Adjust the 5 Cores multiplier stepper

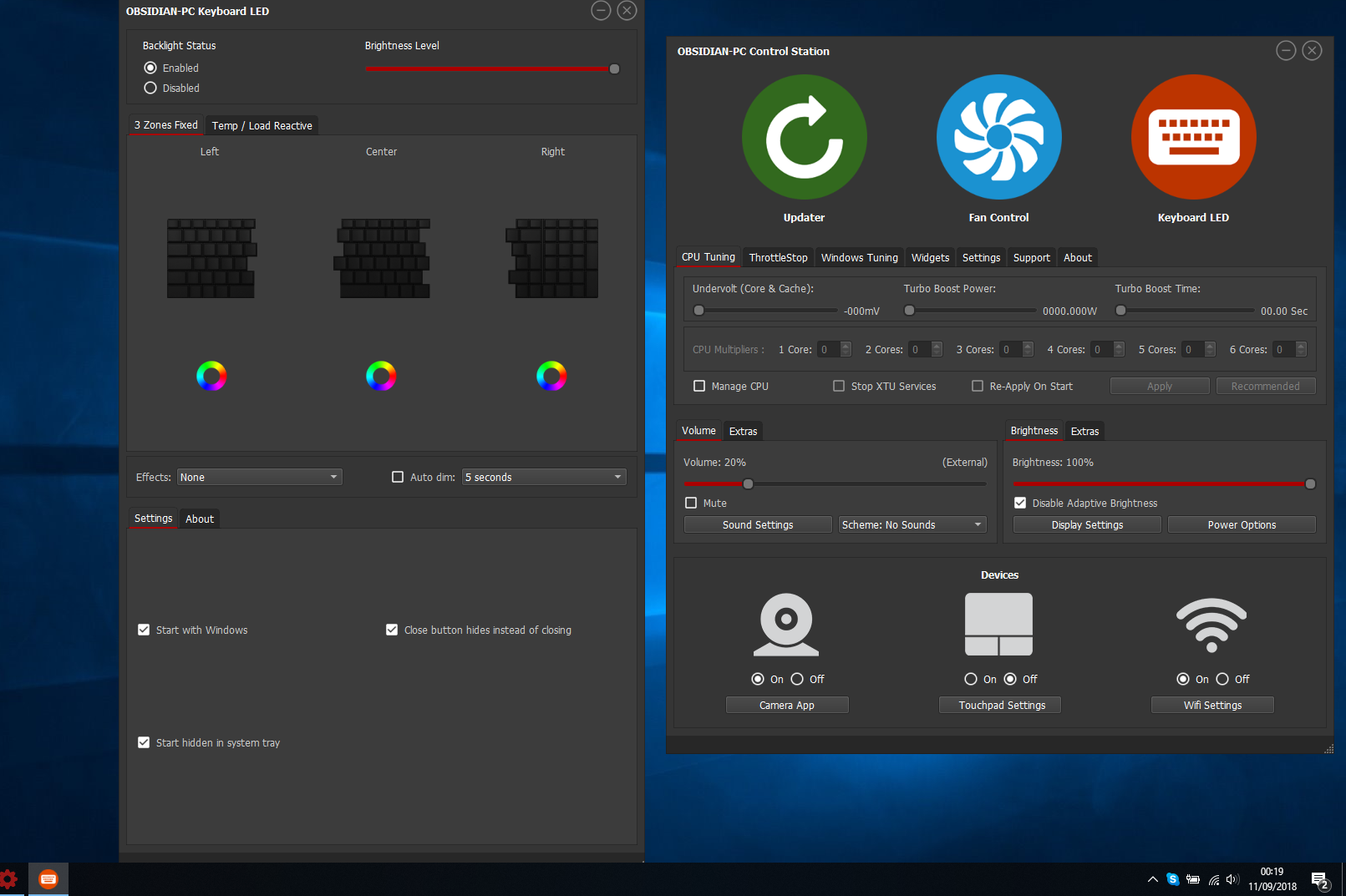[1210, 349]
